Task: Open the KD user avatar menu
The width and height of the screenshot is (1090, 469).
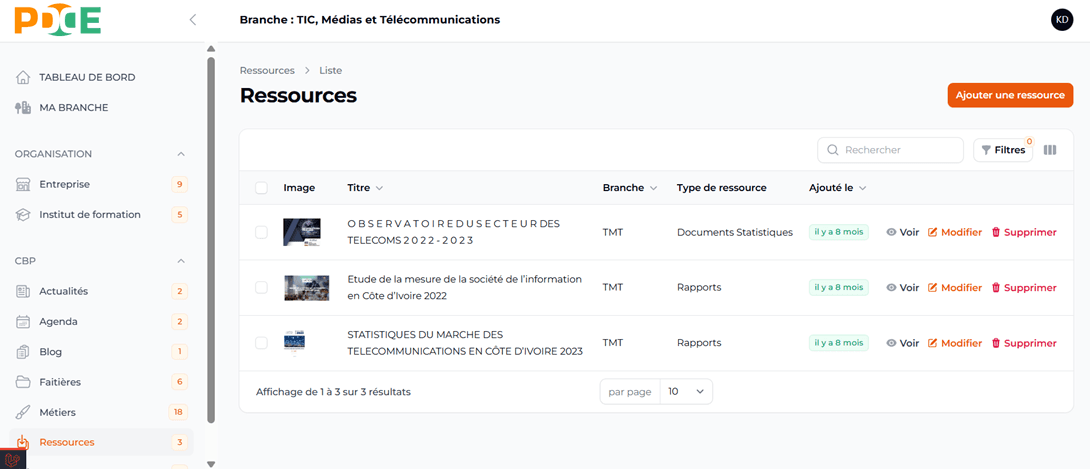Action: point(1062,19)
